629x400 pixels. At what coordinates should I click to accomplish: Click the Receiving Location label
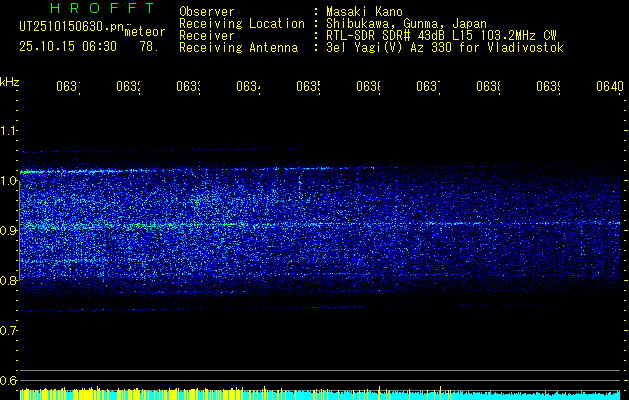[242, 24]
